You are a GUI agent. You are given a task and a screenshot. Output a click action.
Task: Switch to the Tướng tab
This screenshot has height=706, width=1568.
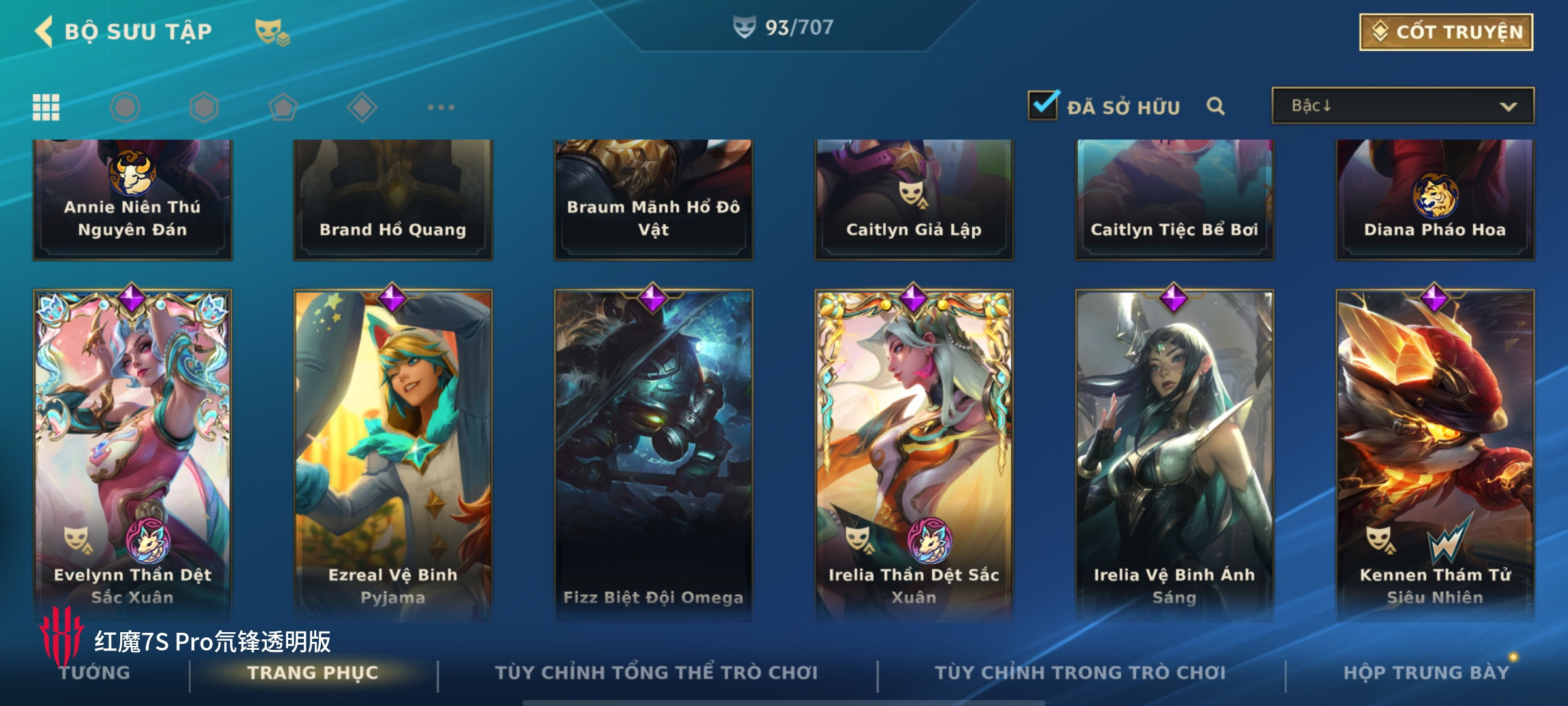[x=95, y=673]
